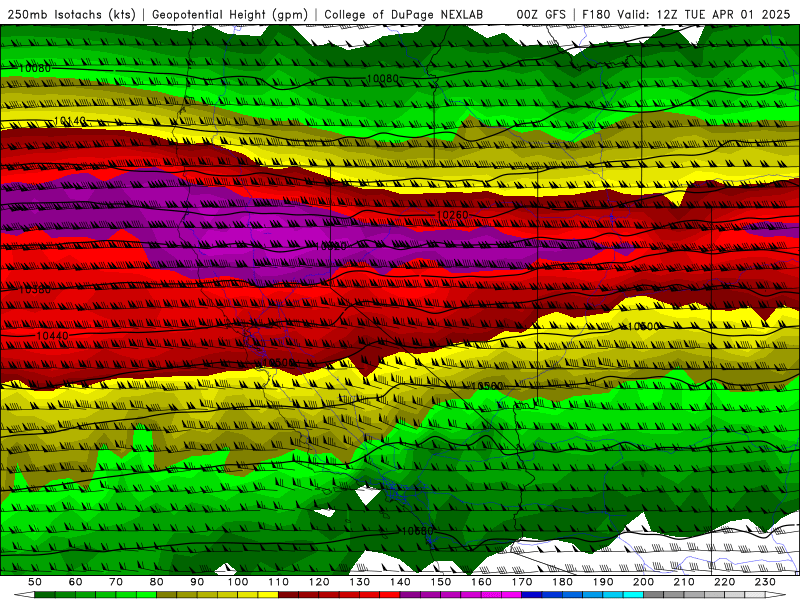Click the 10560 height contour label

point(487,386)
